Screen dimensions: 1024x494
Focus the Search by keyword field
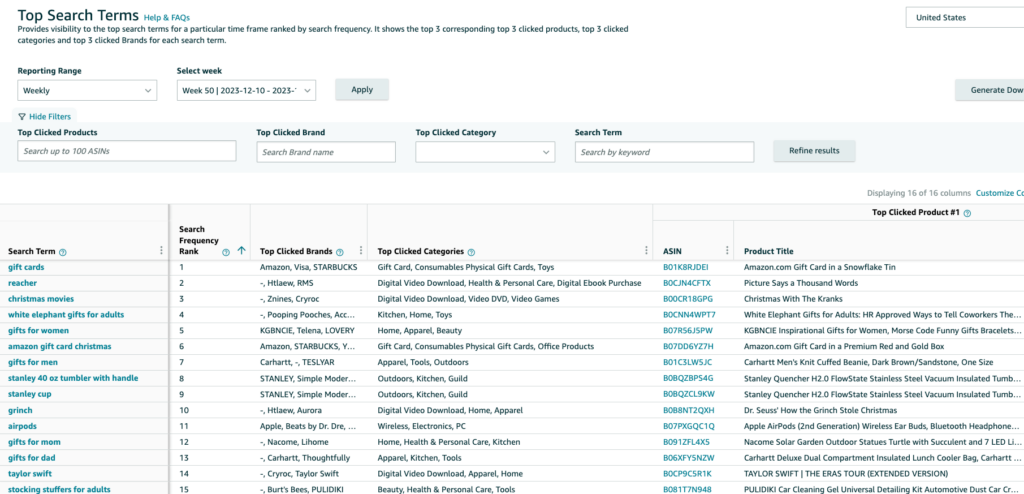tap(664, 152)
